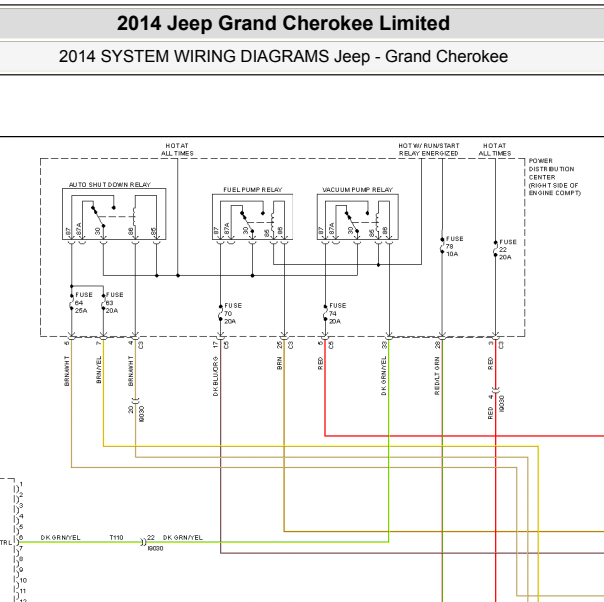Click terminal "87A" of the Fuel Pump Relay
604x602 pixels.
pos(227,229)
